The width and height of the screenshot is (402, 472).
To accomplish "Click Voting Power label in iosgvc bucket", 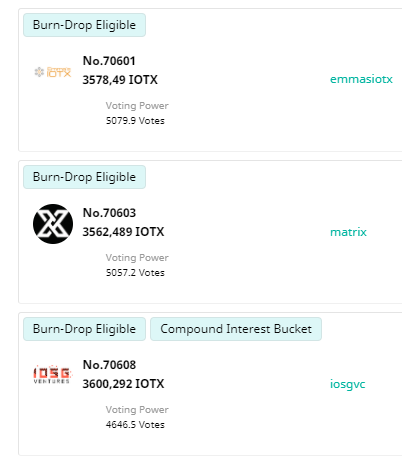I will pos(137,410).
